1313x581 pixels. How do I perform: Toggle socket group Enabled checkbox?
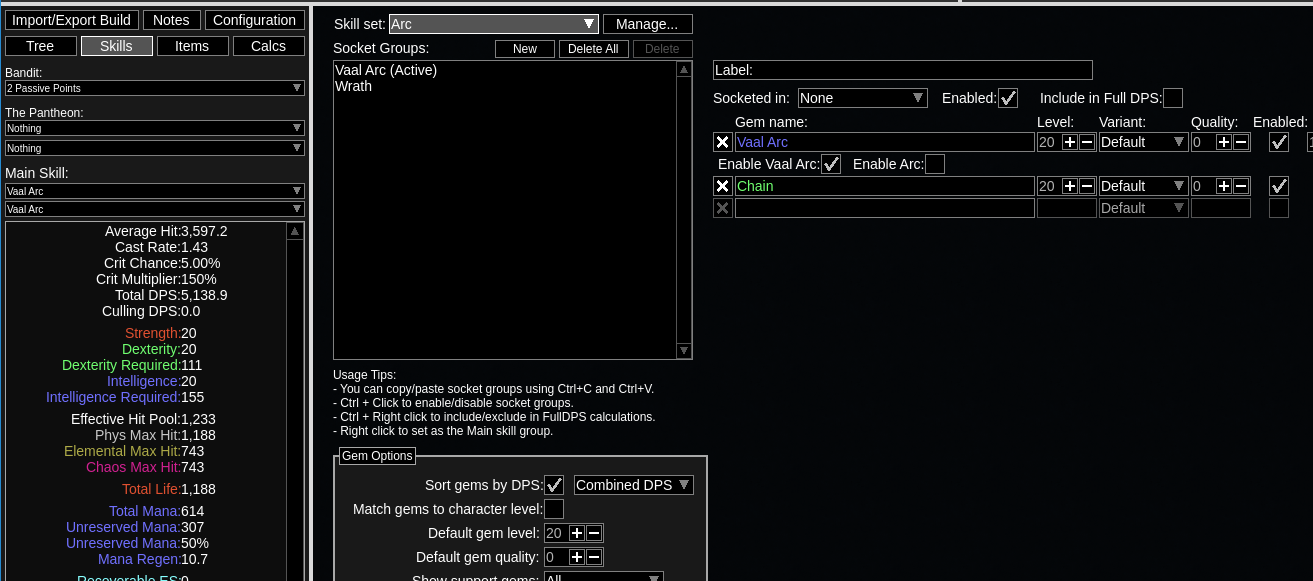pos(1008,98)
